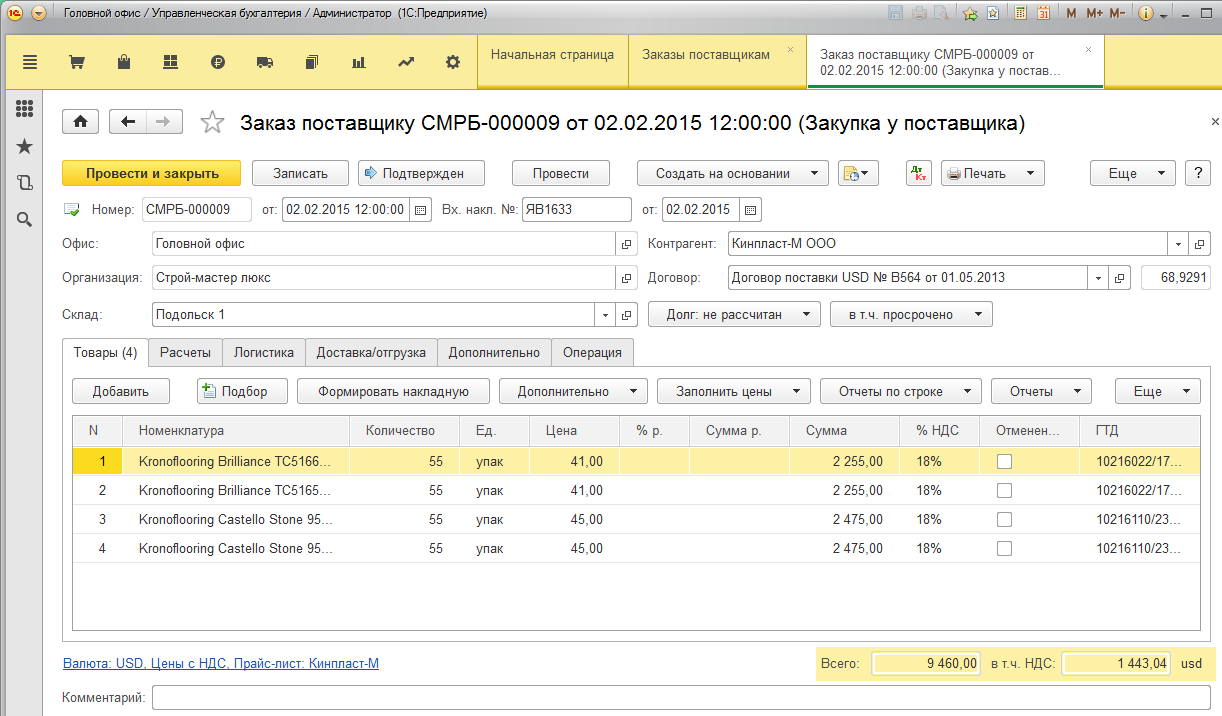The height and width of the screenshot is (716, 1222).
Task: Open the calendar in the title bar
Action: [1043, 14]
